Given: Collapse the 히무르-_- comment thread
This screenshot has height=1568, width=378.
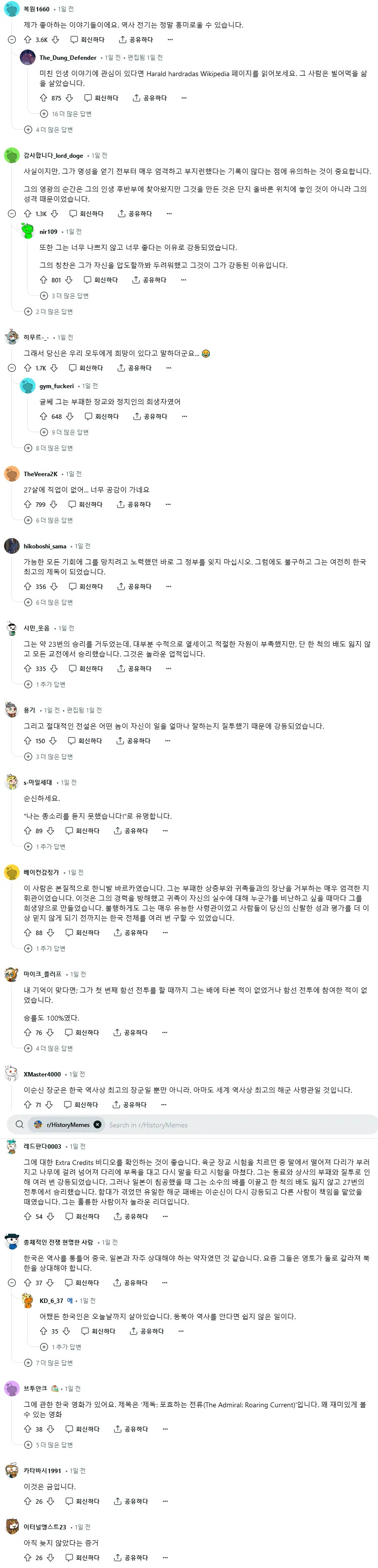Looking at the screenshot, I should (11, 368).
